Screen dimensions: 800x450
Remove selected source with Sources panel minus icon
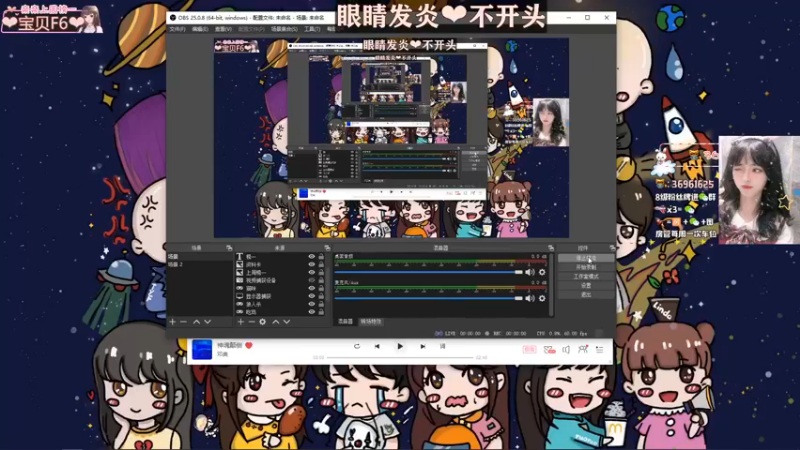point(252,322)
